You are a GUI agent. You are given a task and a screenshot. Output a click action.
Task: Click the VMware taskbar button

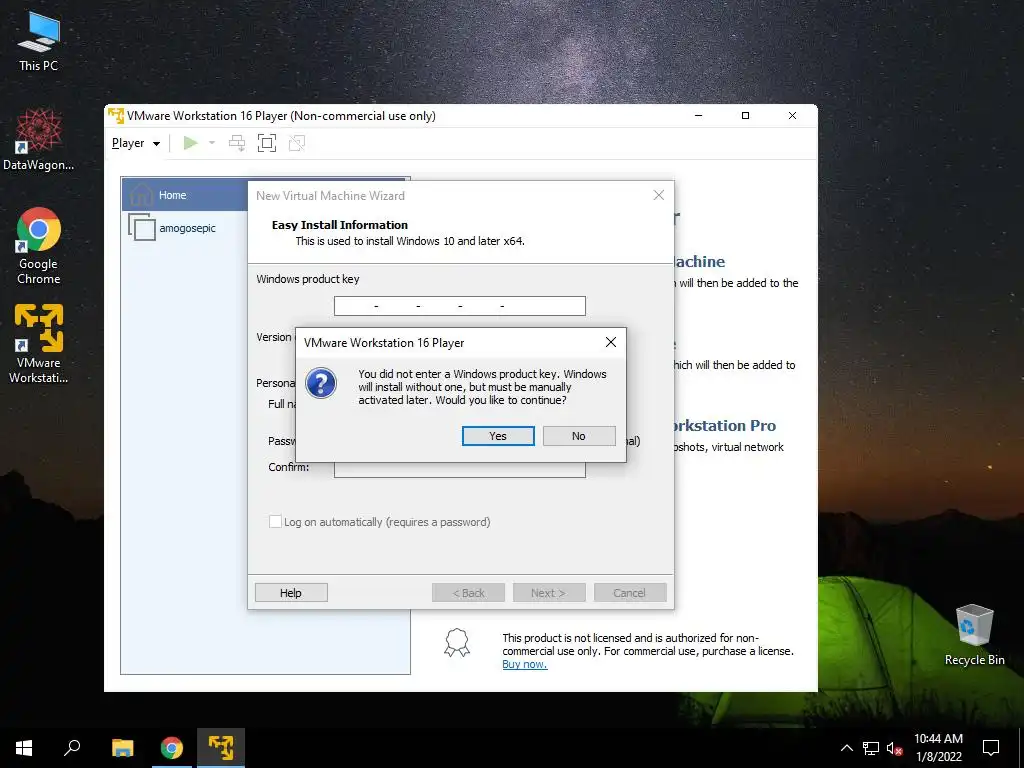(221, 748)
